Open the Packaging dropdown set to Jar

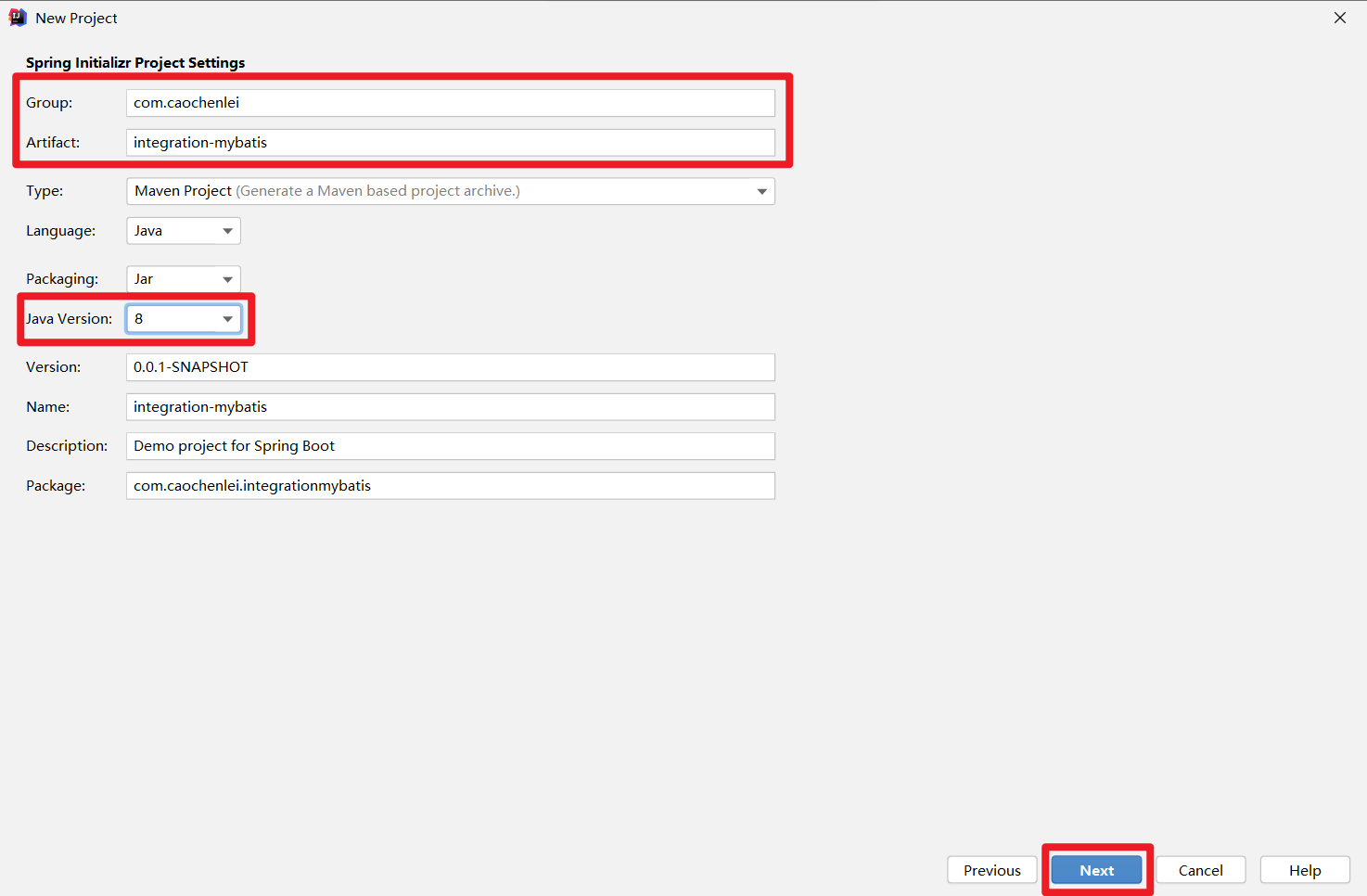pos(184,279)
